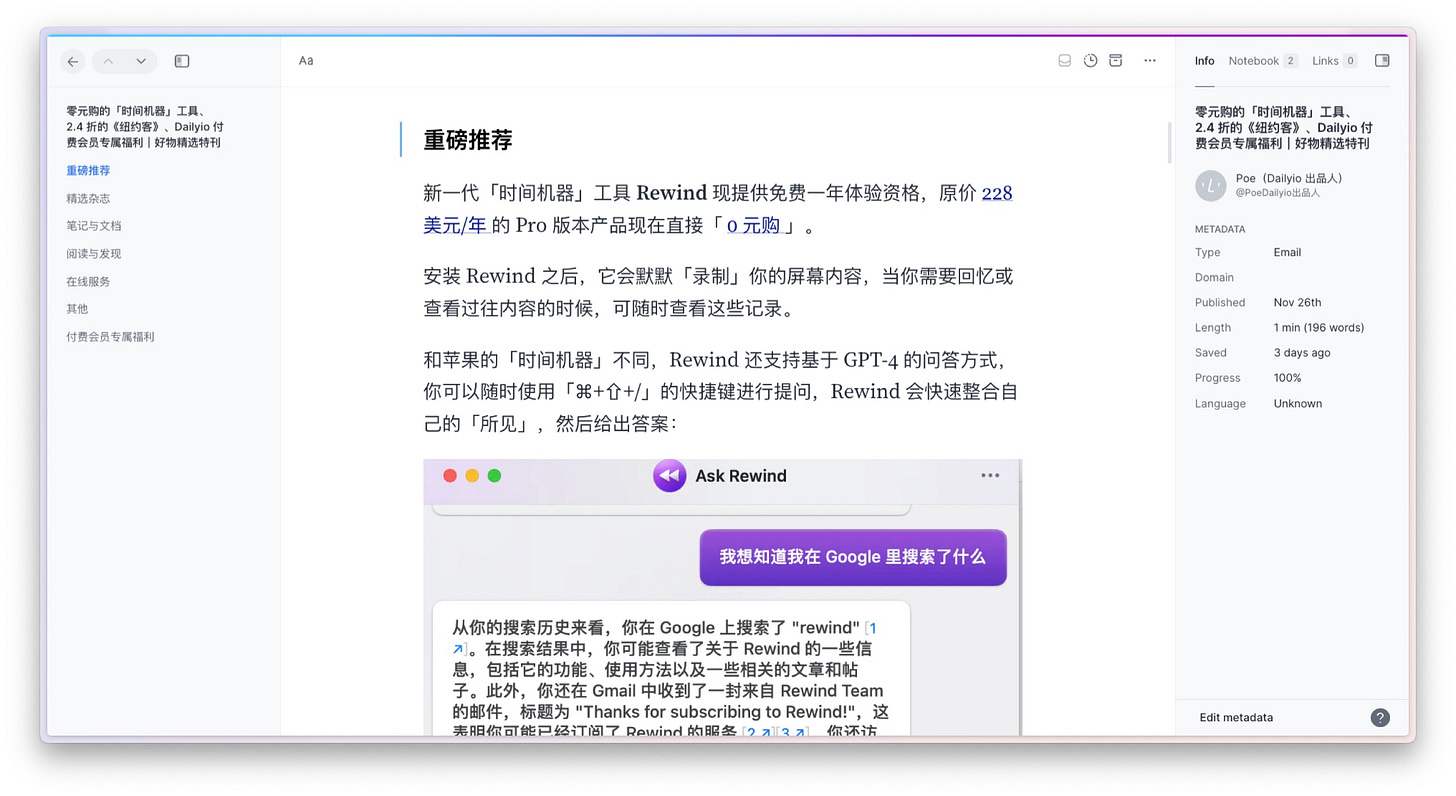This screenshot has height=796, width=1456.
Task: Open the Aa text appearance settings
Action: pyautogui.click(x=306, y=61)
